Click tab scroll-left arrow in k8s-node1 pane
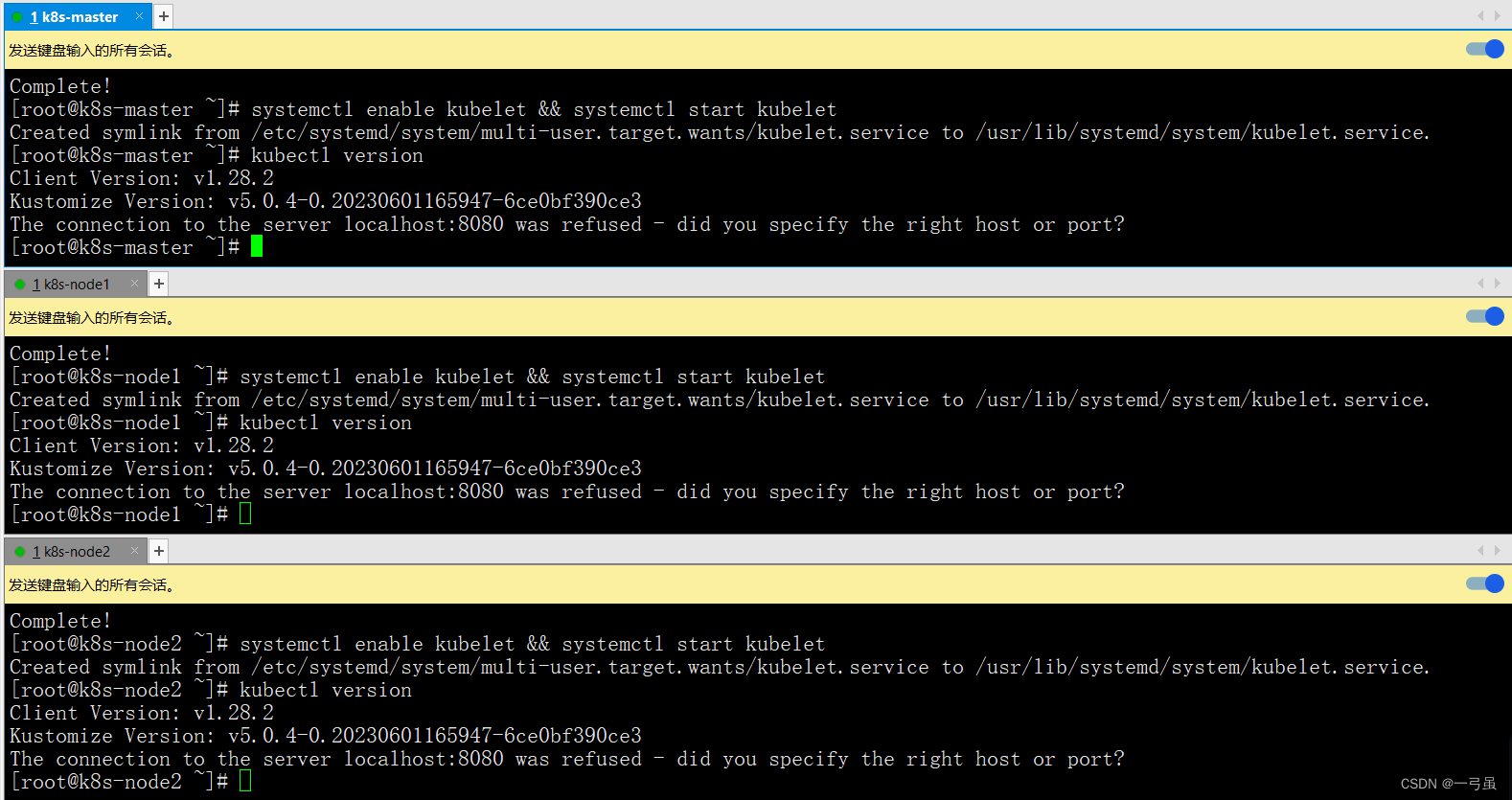Viewport: 1512px width, 800px height. coord(1480,284)
